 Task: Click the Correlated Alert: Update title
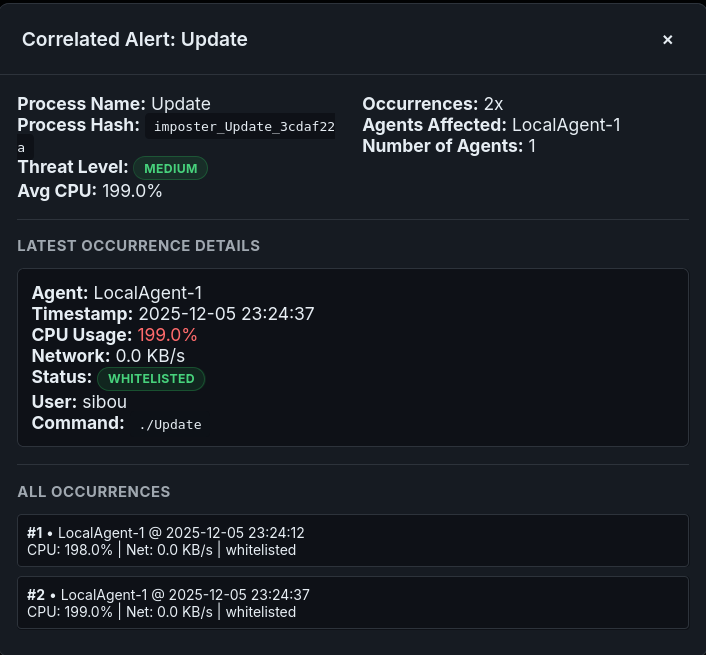(135, 40)
